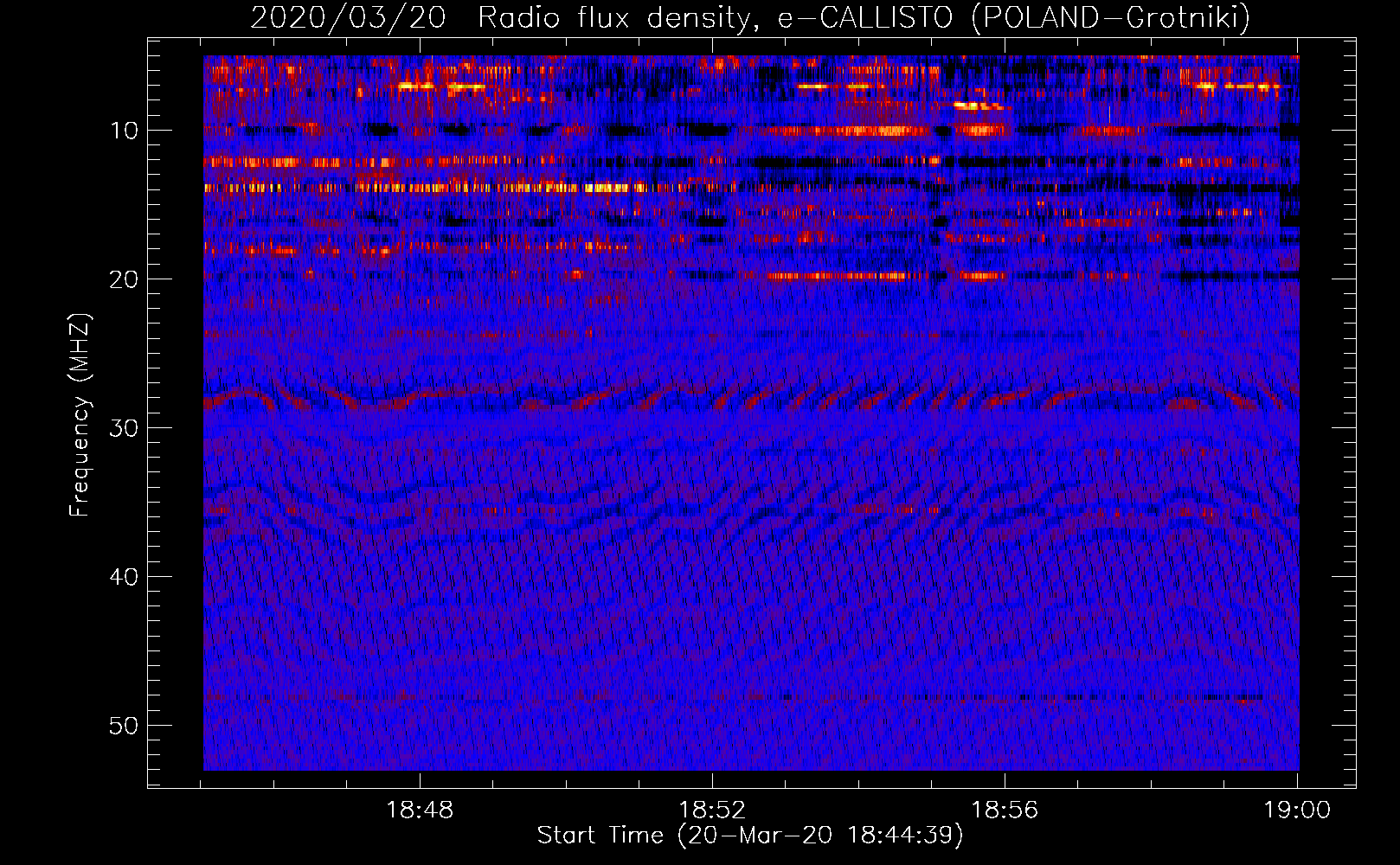Click the y-axis tick label "40"

(x=125, y=577)
